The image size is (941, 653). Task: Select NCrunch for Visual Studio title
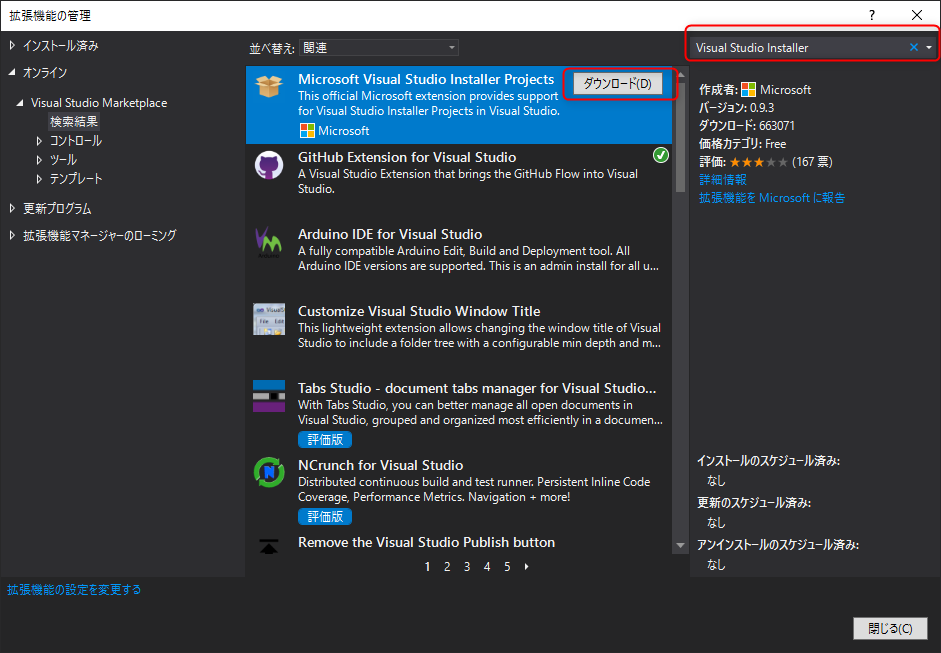(380, 465)
